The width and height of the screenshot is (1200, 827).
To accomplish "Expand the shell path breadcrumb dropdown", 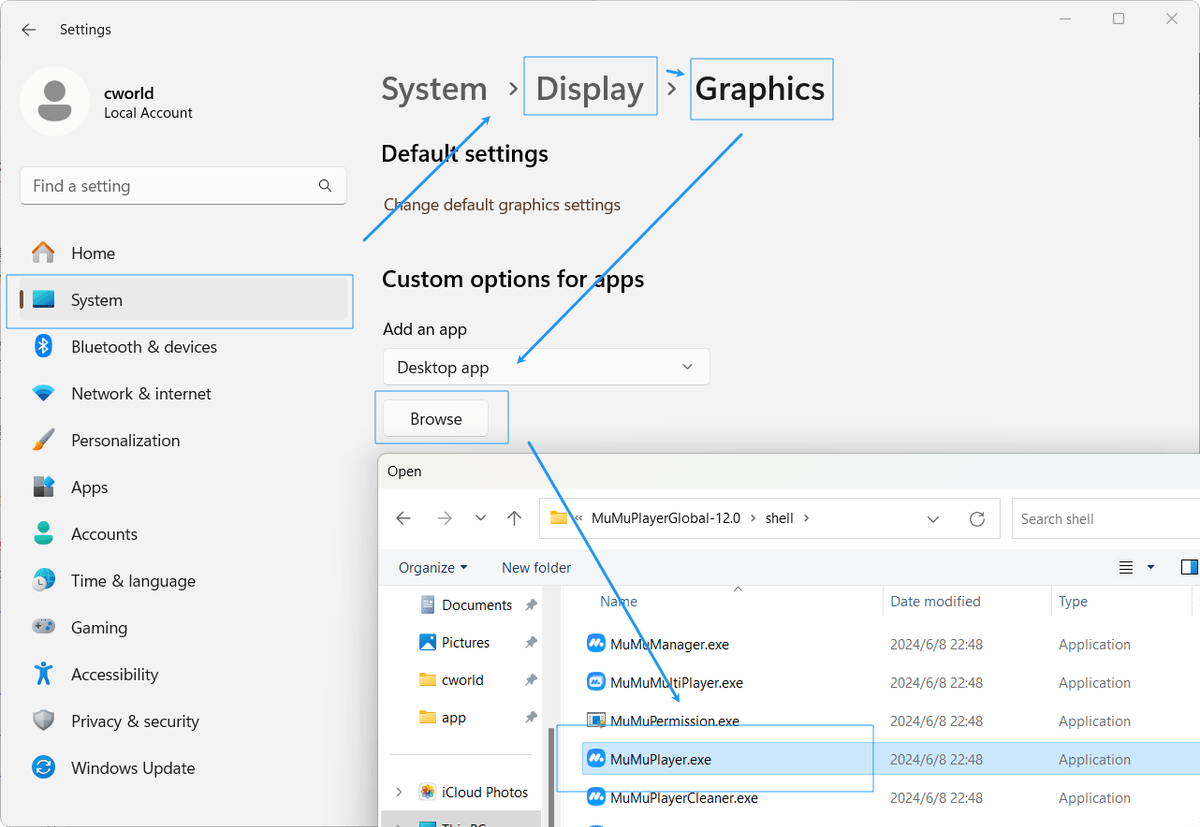I will (933, 518).
